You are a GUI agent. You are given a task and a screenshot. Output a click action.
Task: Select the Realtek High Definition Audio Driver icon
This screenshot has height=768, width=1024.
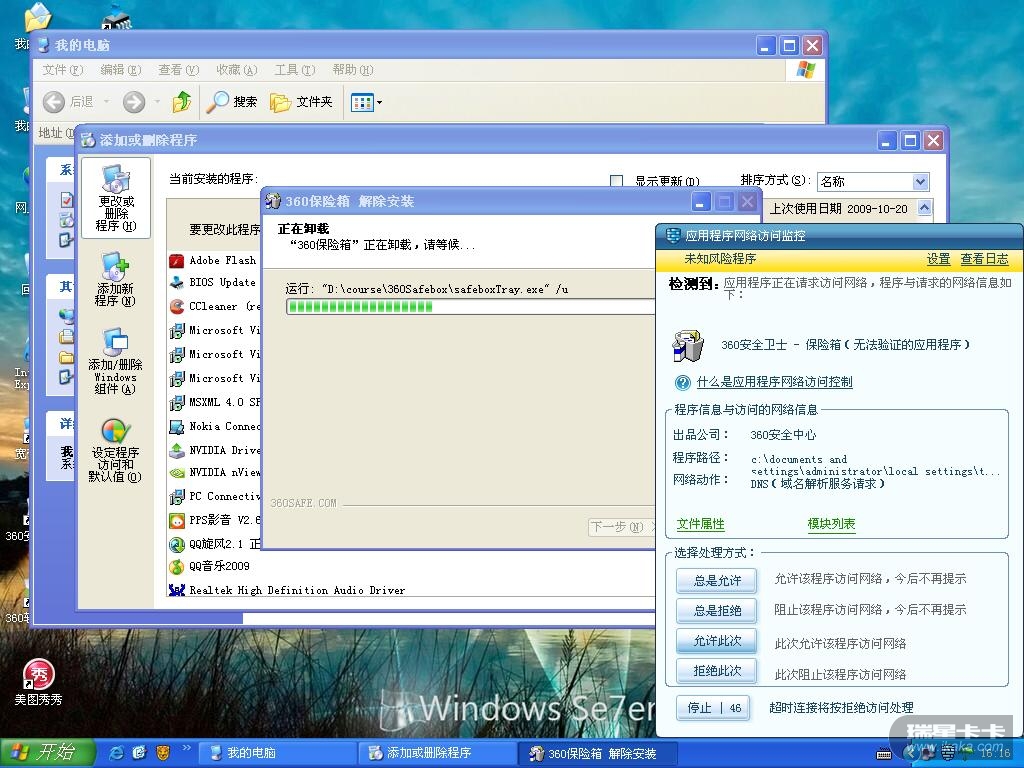(x=176, y=590)
